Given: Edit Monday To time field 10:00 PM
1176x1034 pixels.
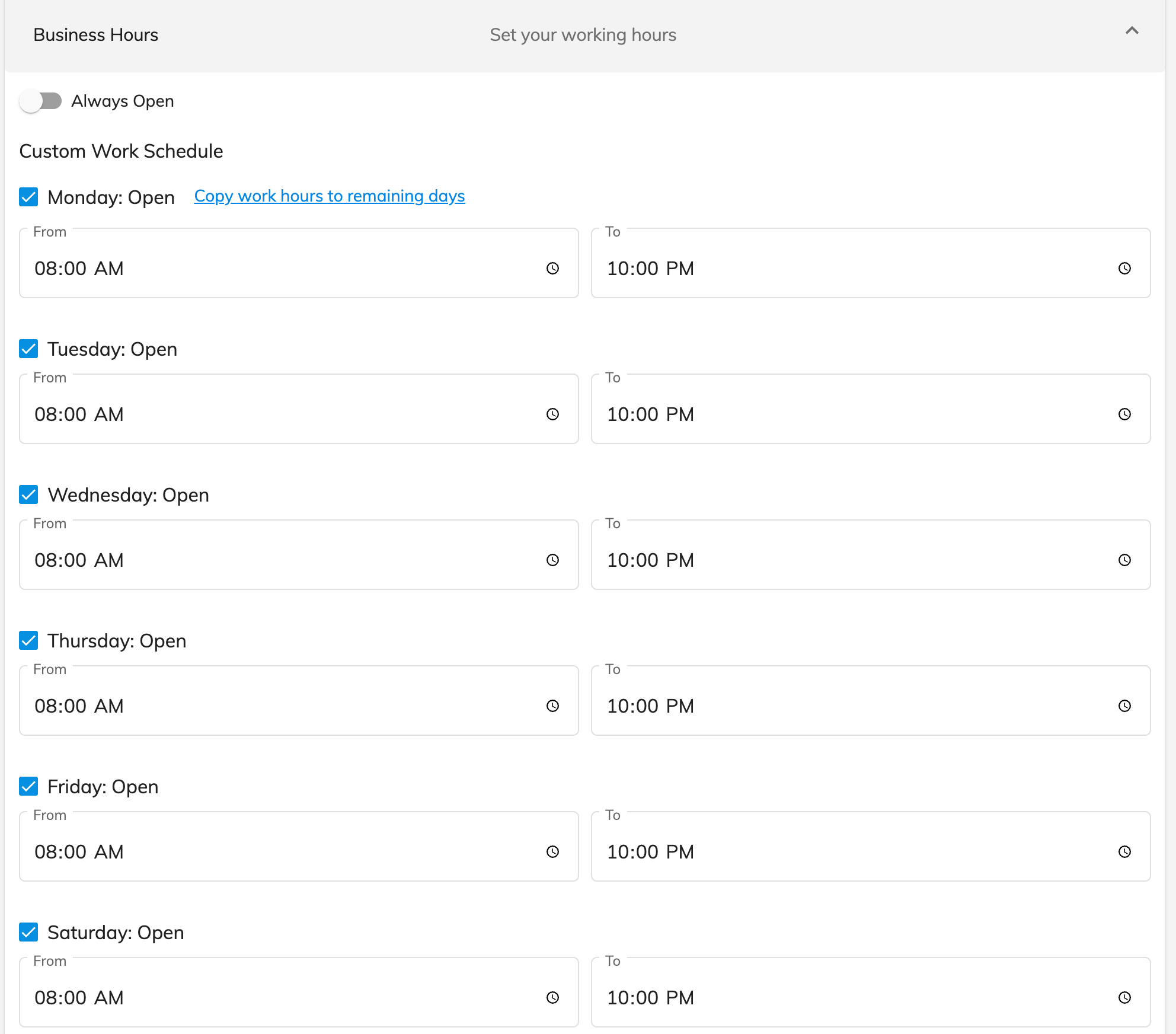Looking at the screenshot, I should click(871, 263).
